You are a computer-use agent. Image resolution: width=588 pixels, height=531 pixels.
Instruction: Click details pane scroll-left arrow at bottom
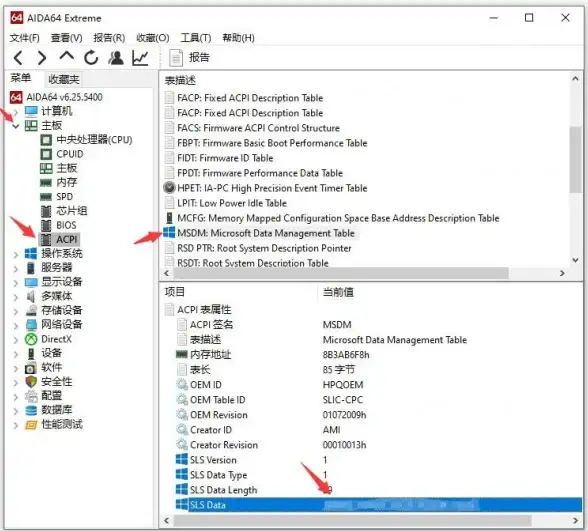point(167,520)
